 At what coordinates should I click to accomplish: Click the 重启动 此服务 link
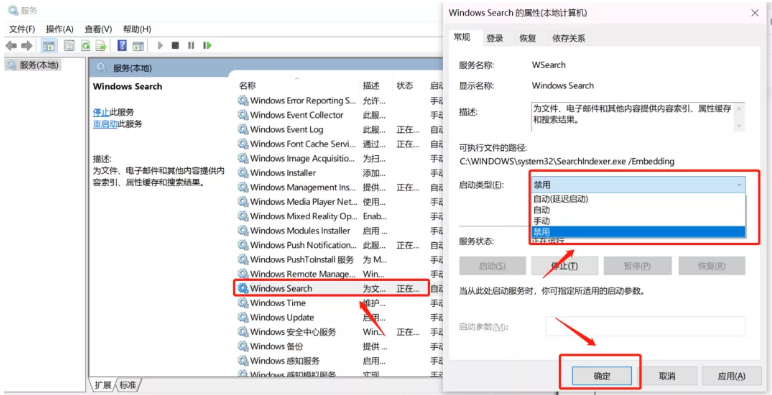pyautogui.click(x=105, y=124)
